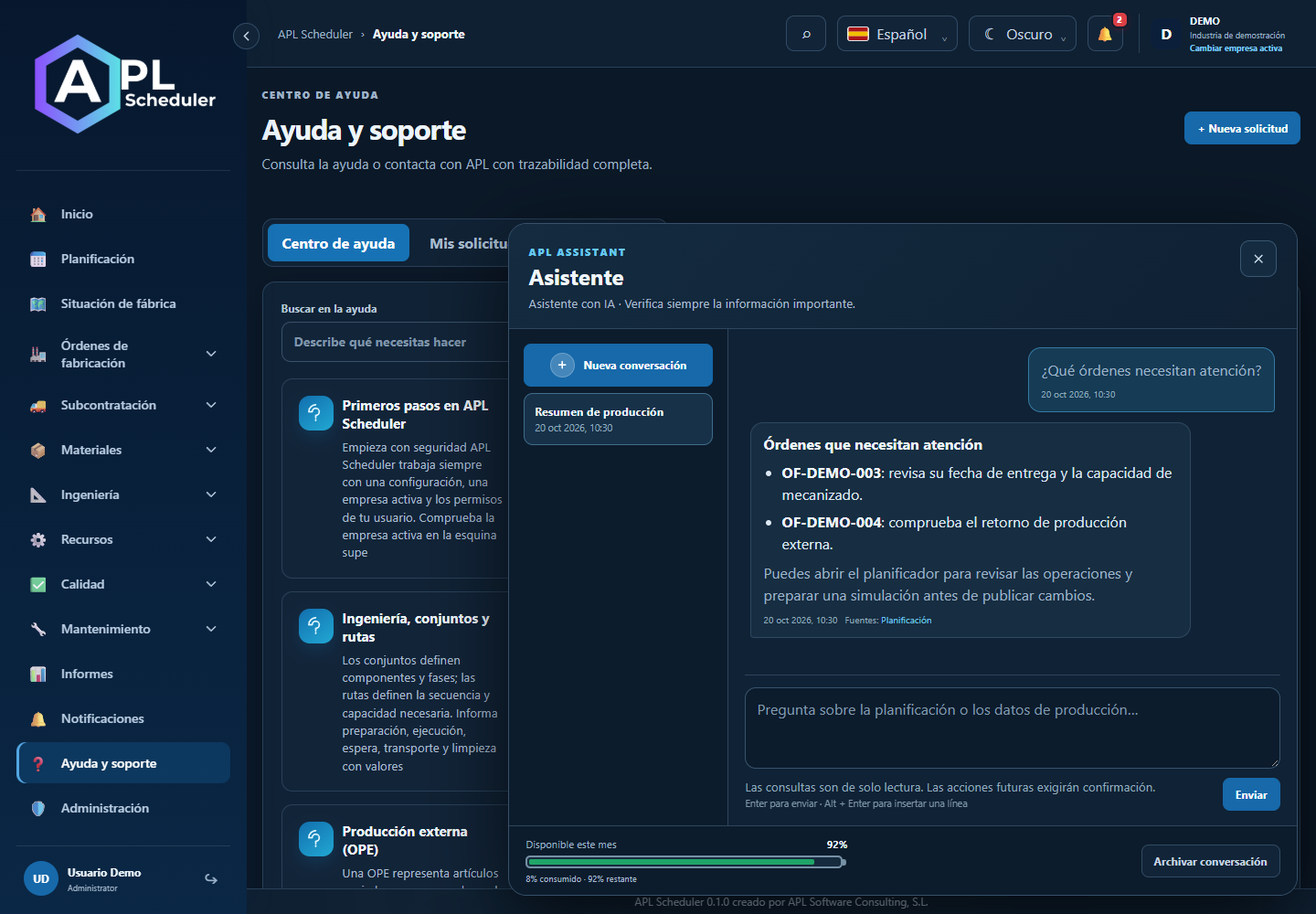Click the 8% consumido · 92% restante text
Image resolution: width=1316 pixels, height=914 pixels.
coord(581,879)
